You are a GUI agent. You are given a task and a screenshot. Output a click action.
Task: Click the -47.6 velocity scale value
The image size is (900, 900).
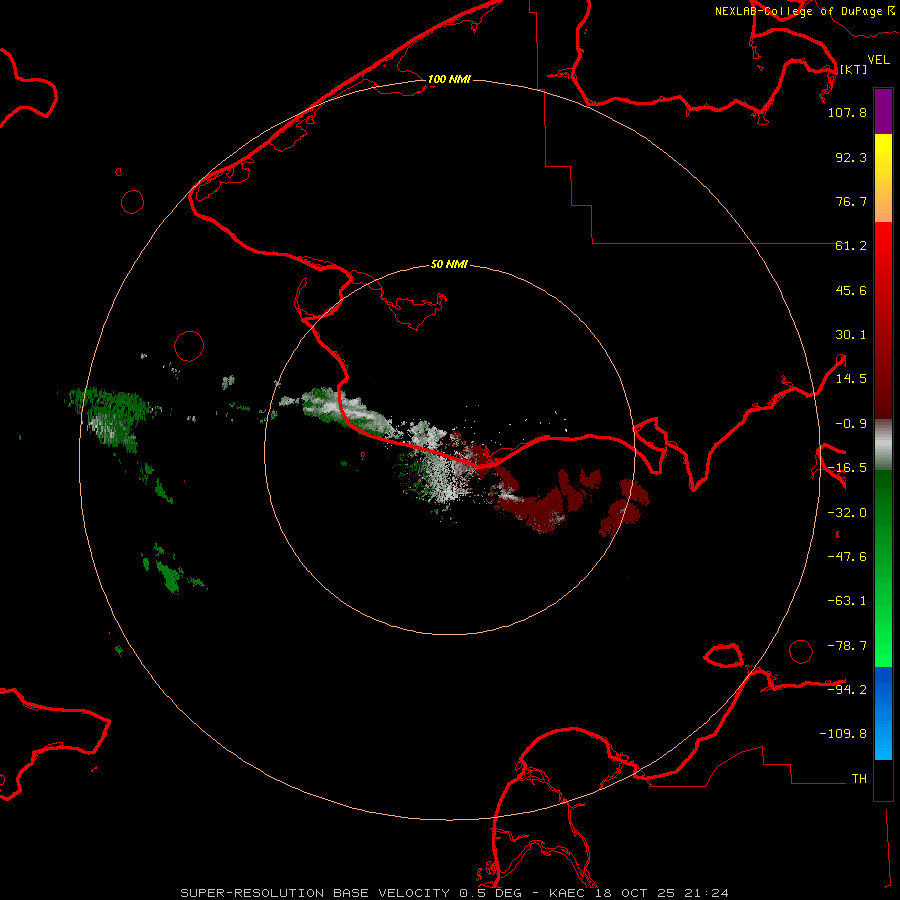coord(847,557)
